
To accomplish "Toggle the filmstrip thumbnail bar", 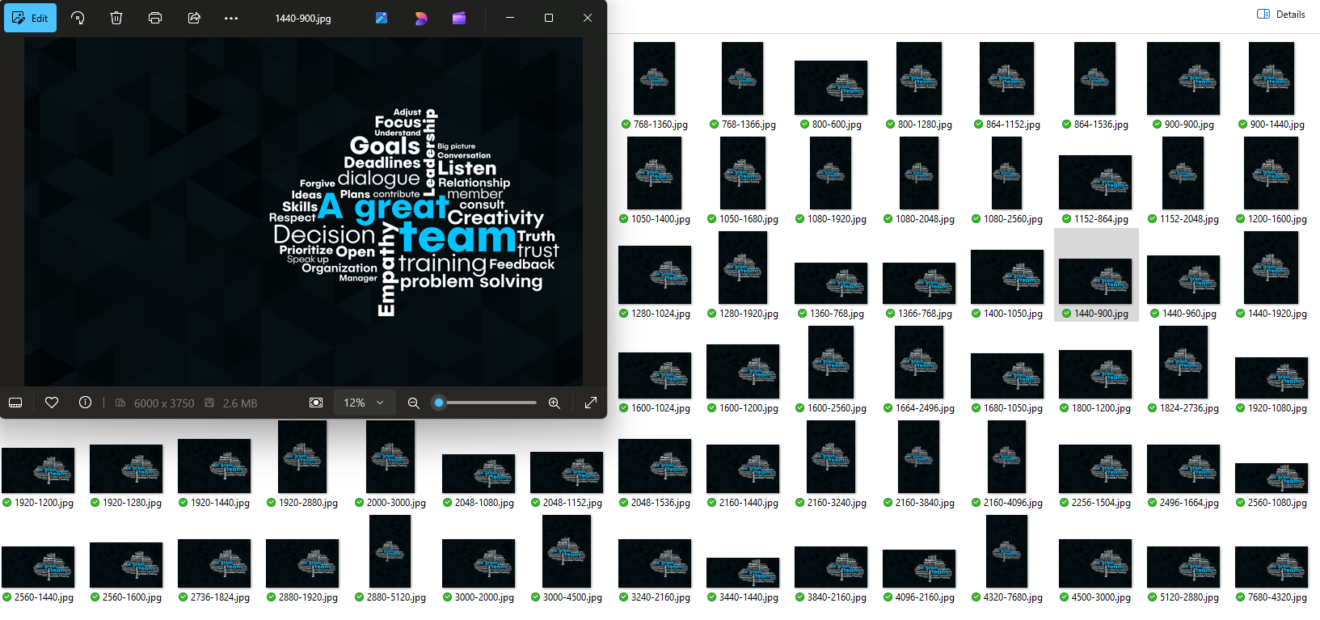I will point(14,402).
